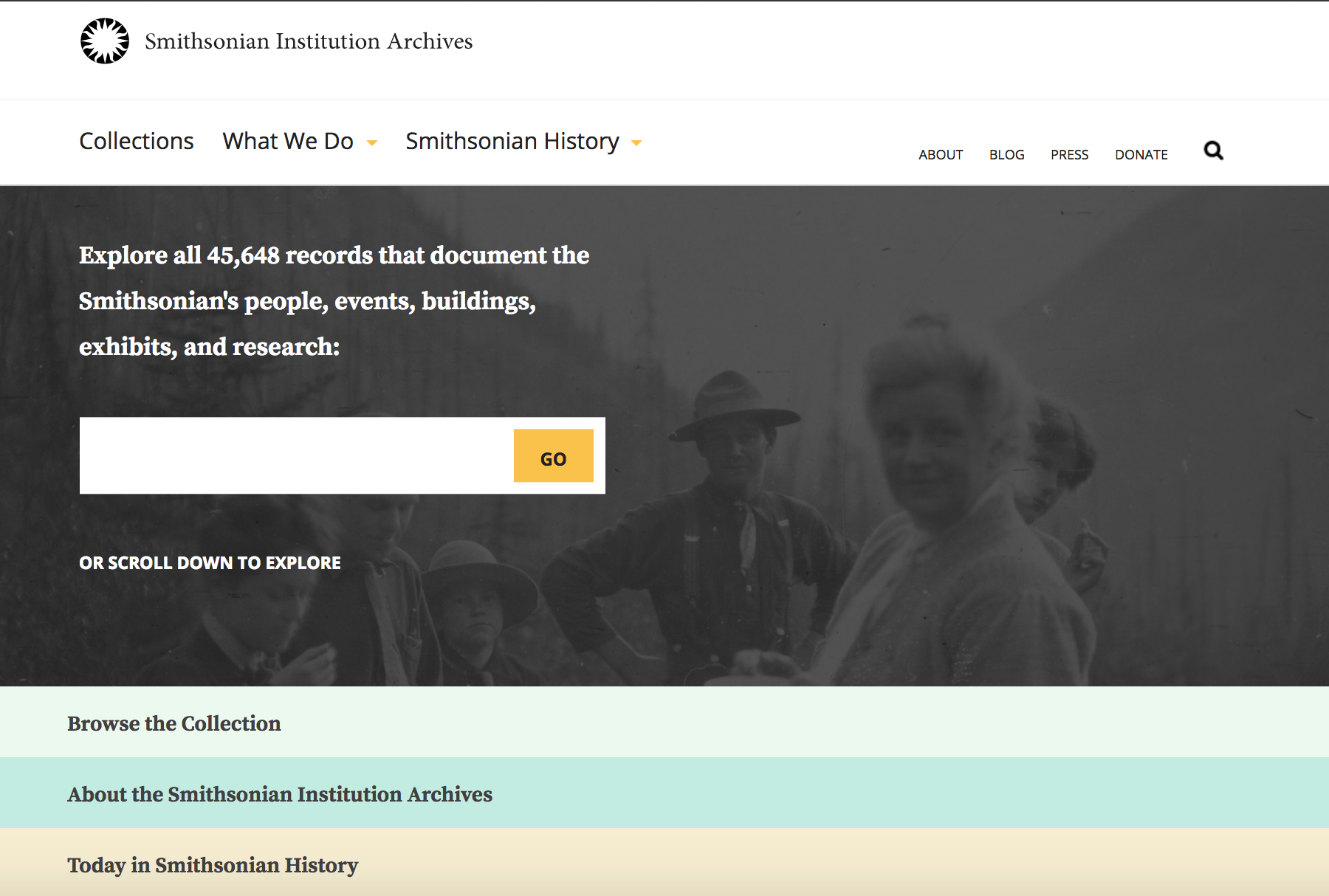Open the Smithsonian Institution Archives home title
Screen dimensions: 1329x896
tap(309, 41)
